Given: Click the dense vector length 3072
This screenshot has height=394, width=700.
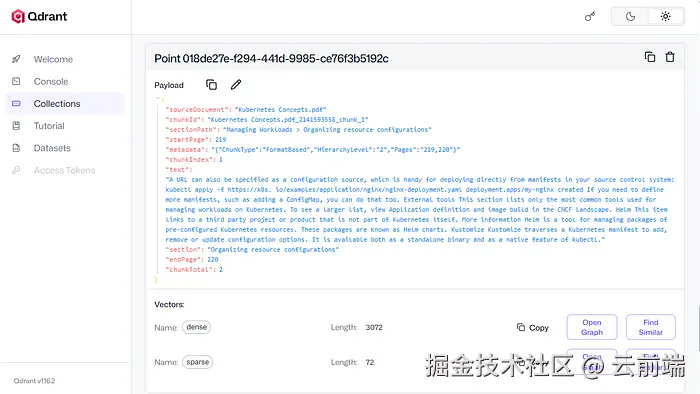Looking at the screenshot, I should pyautogui.click(x=374, y=327).
